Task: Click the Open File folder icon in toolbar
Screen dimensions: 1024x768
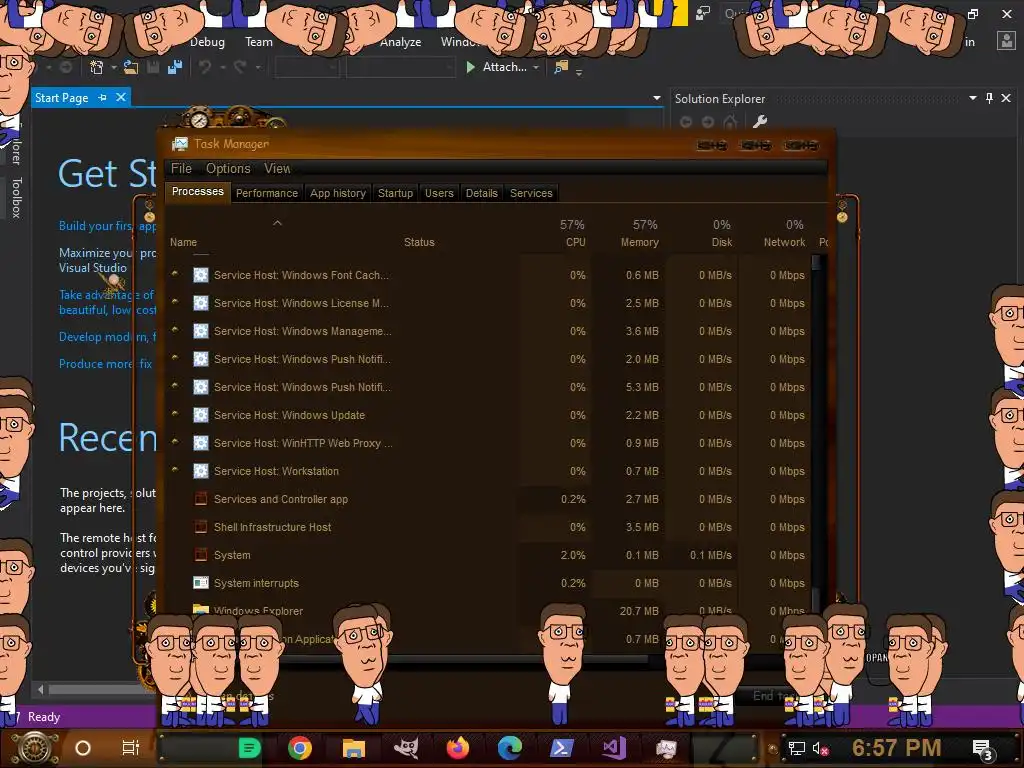Action: (131, 67)
